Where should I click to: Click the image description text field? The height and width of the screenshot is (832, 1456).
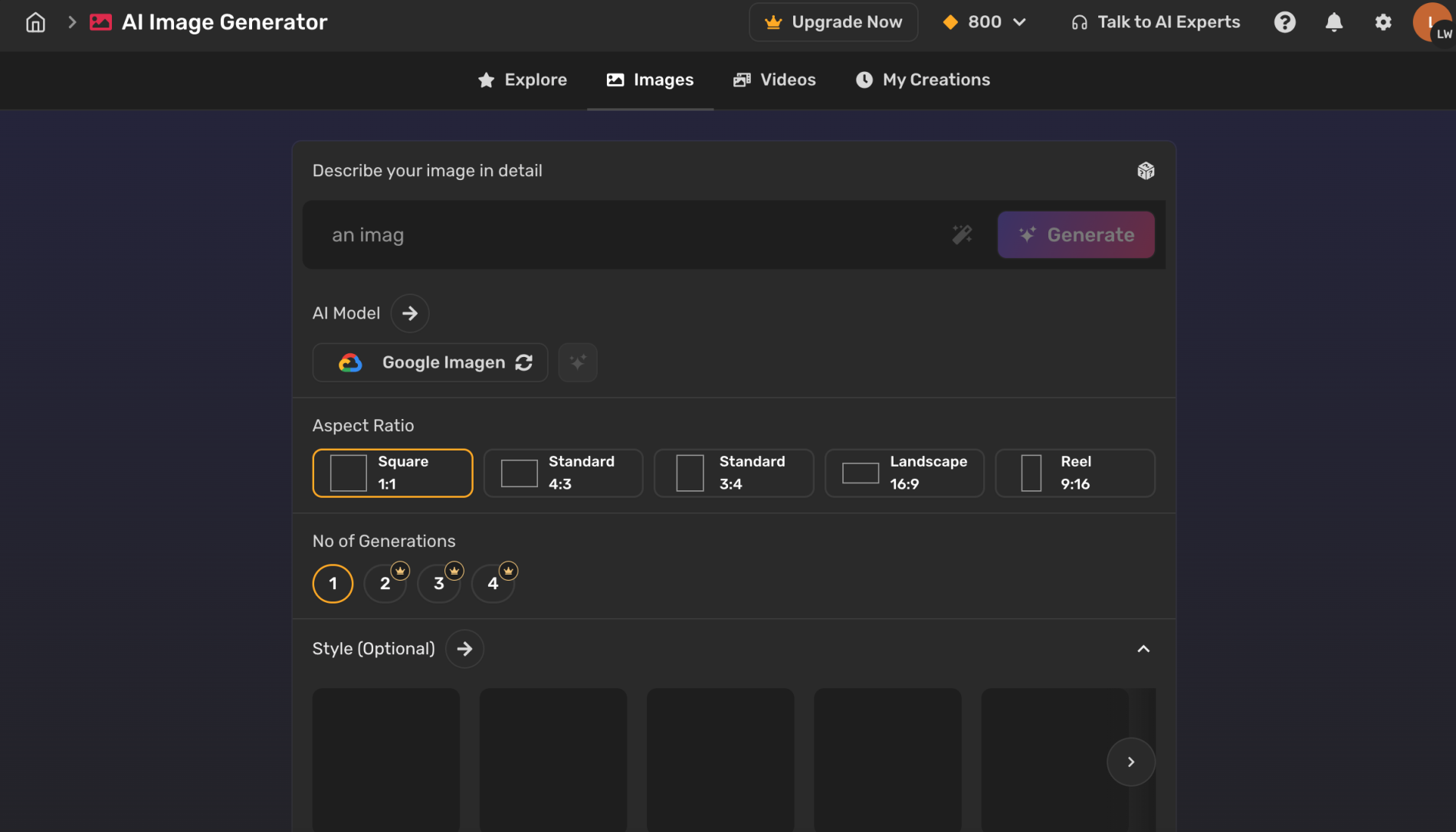pos(628,235)
